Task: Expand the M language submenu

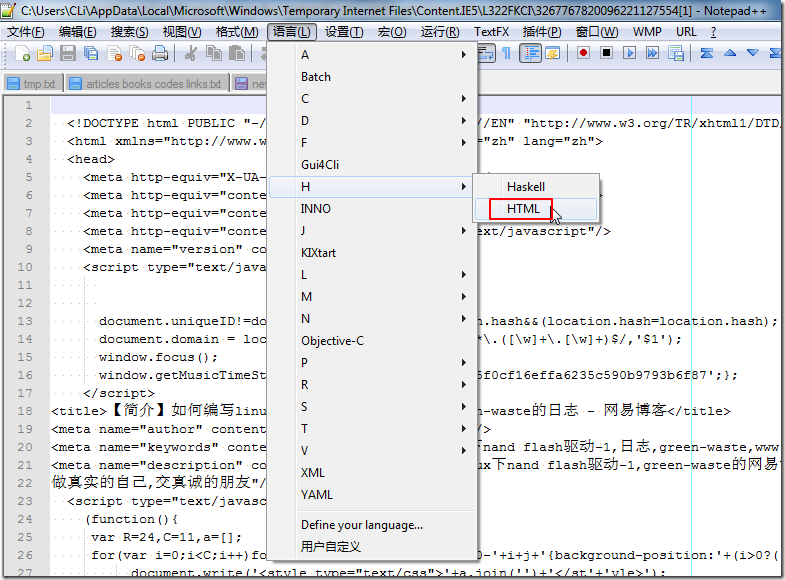Action: [x=371, y=297]
